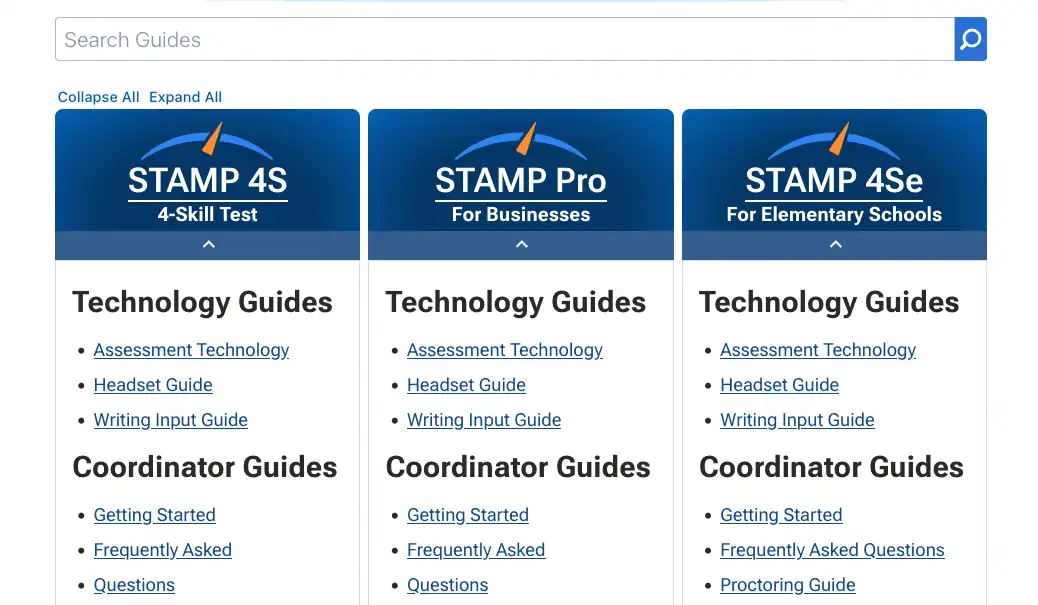Click the STAMP 4S logo banner
The image size is (1038, 605).
click(207, 171)
